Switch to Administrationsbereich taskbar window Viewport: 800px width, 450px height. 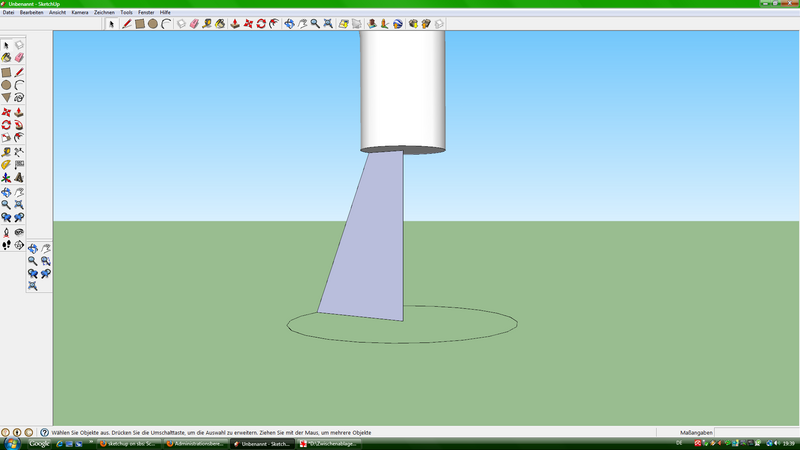point(195,443)
